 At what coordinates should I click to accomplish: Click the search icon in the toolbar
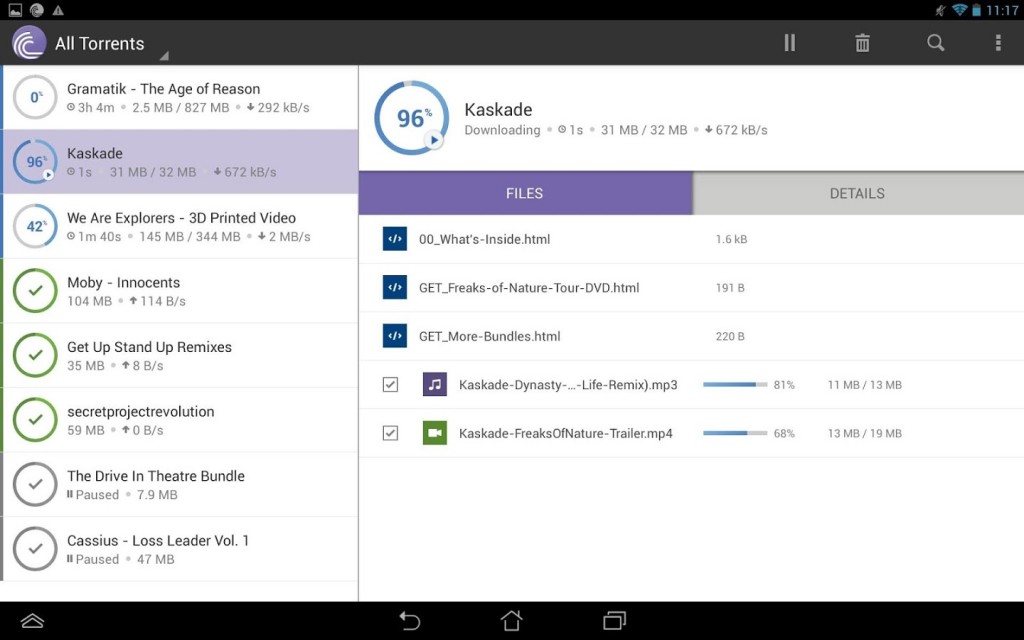coord(935,43)
